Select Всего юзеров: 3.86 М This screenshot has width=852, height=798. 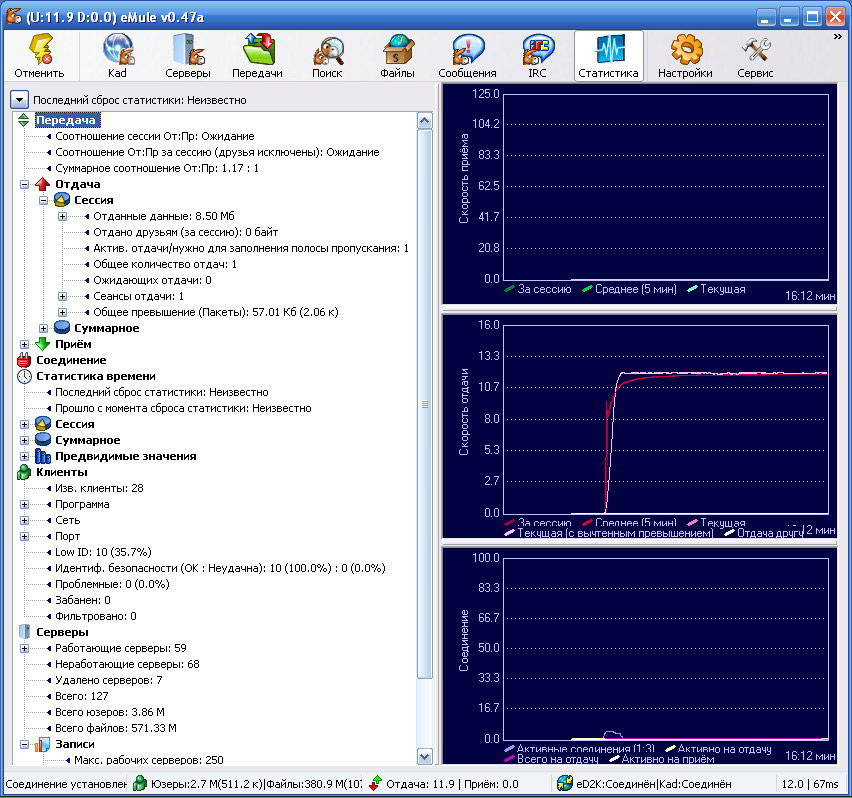110,712
